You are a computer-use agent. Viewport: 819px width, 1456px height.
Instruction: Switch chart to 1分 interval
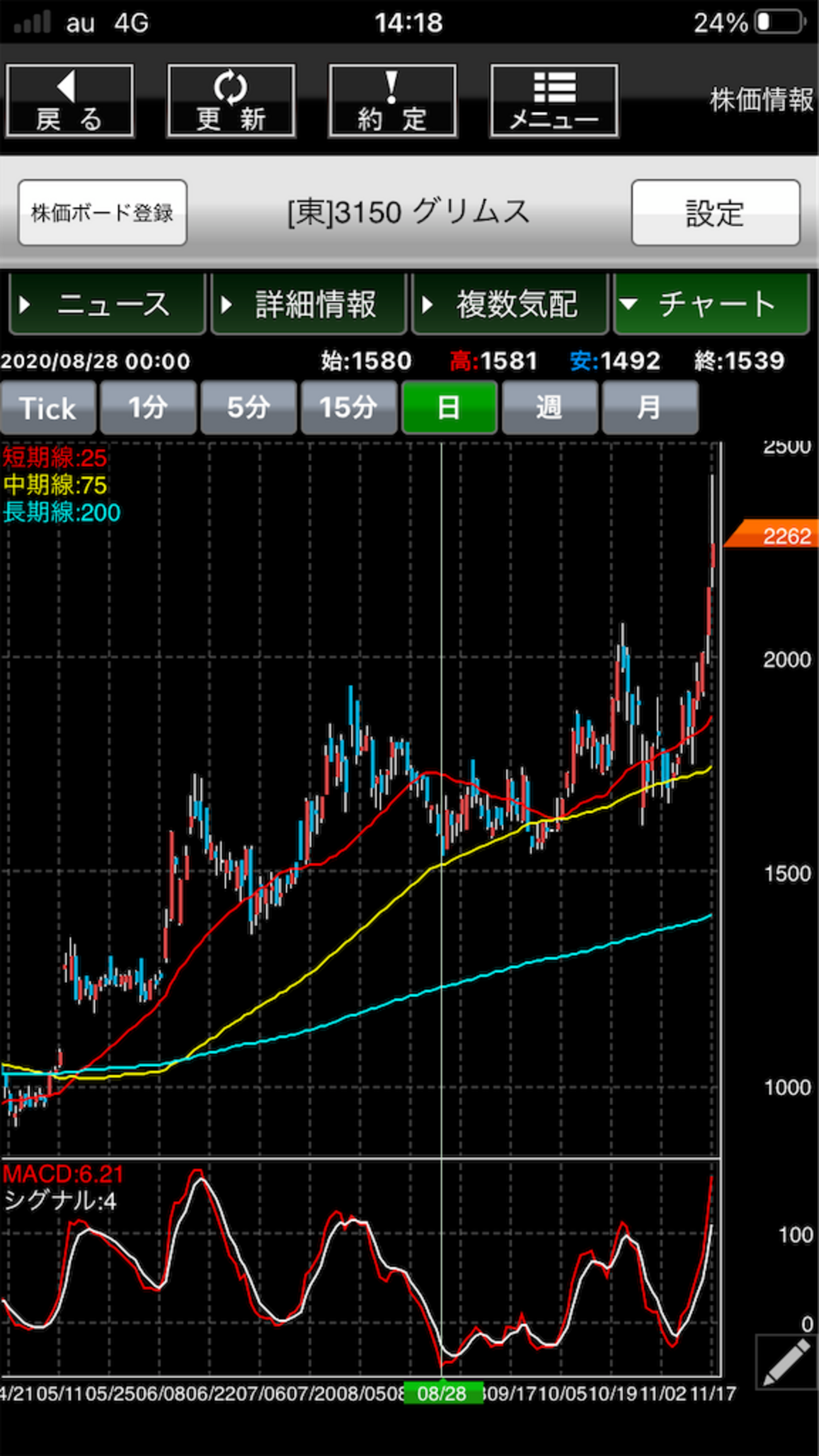click(148, 408)
